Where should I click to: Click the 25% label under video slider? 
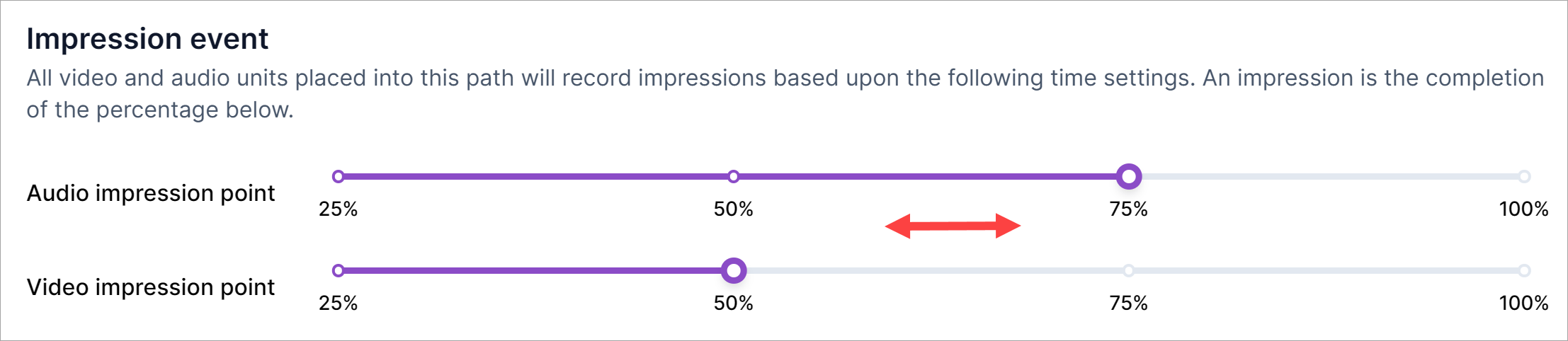[339, 303]
